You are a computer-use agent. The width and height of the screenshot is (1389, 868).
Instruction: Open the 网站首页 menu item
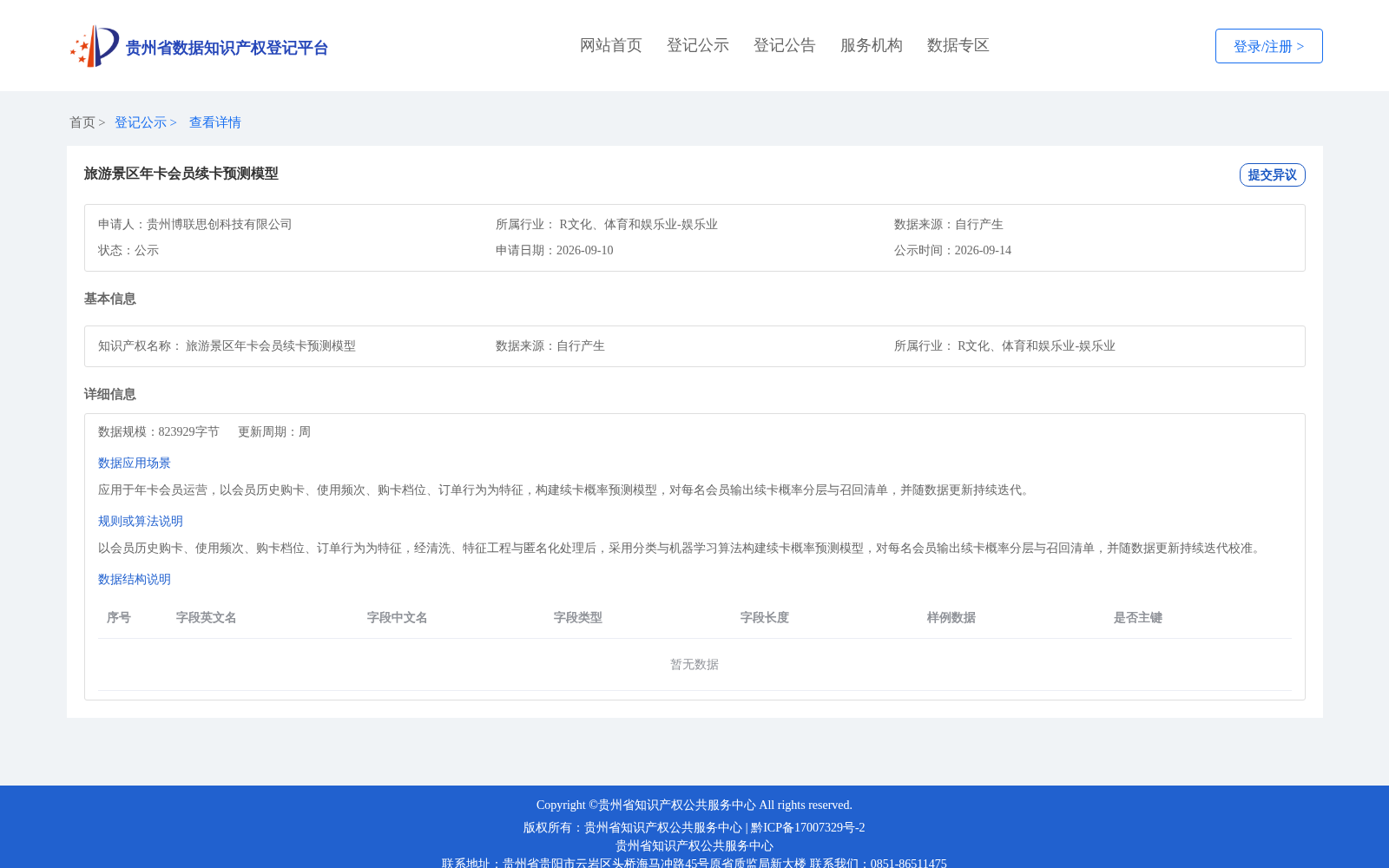(611, 45)
